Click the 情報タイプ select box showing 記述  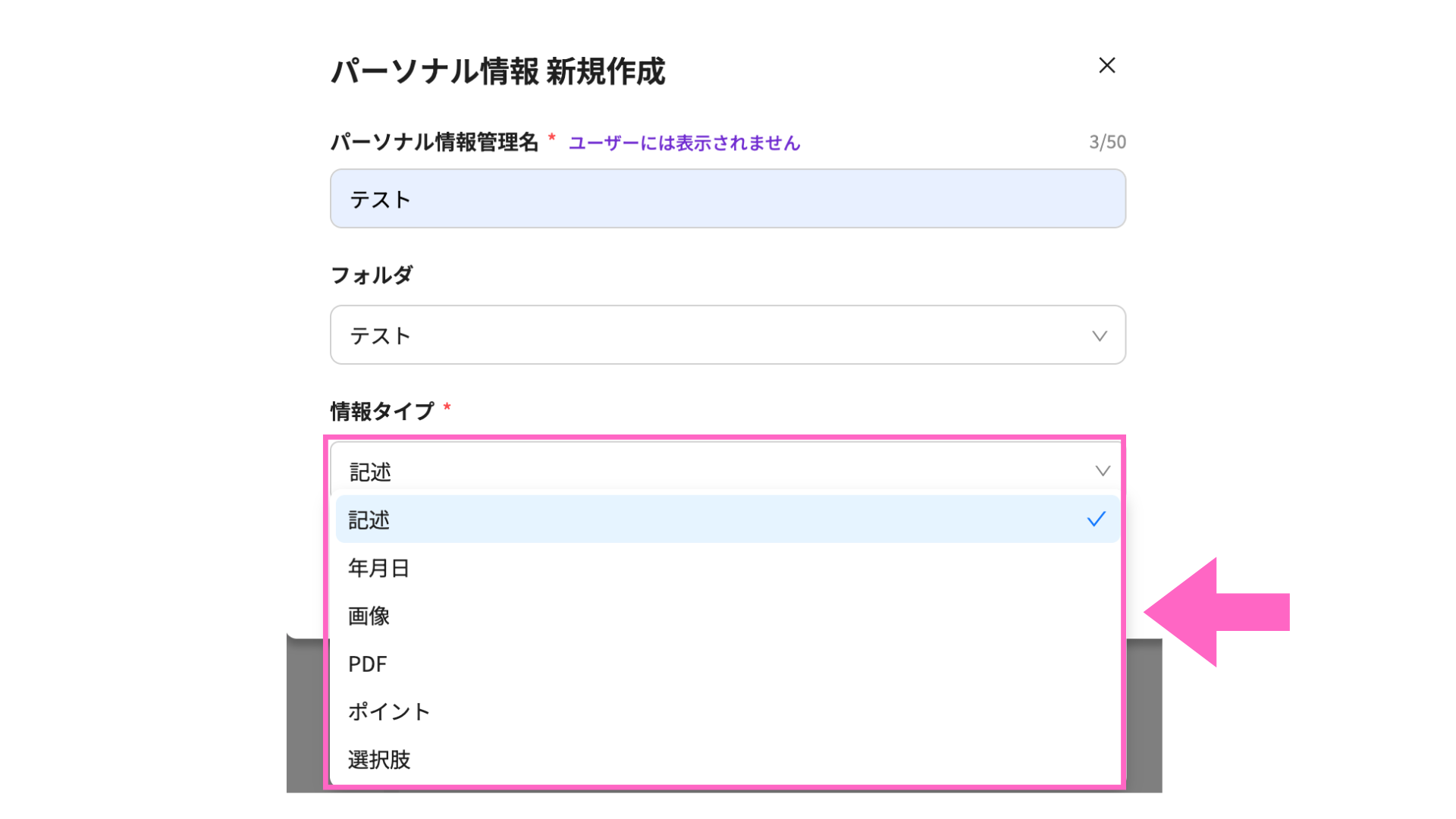coord(713,471)
